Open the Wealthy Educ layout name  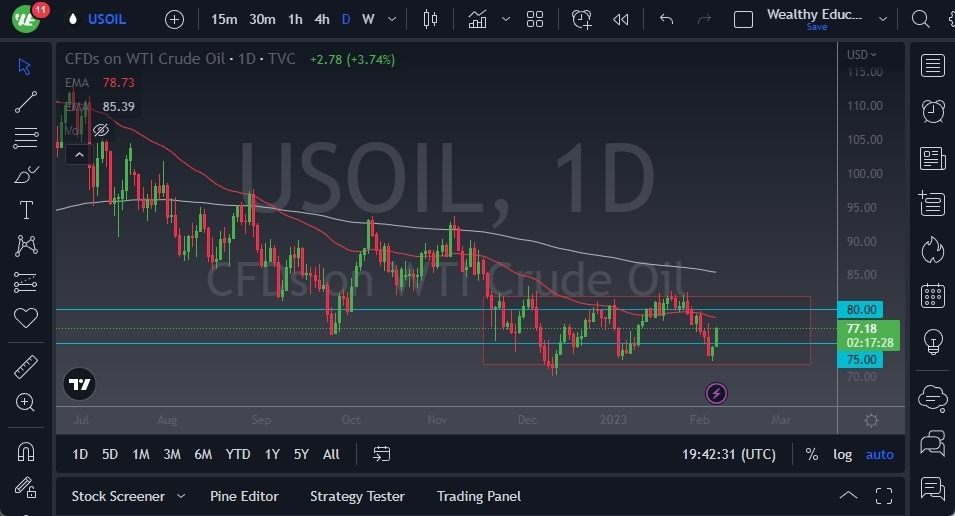pyautogui.click(x=814, y=15)
